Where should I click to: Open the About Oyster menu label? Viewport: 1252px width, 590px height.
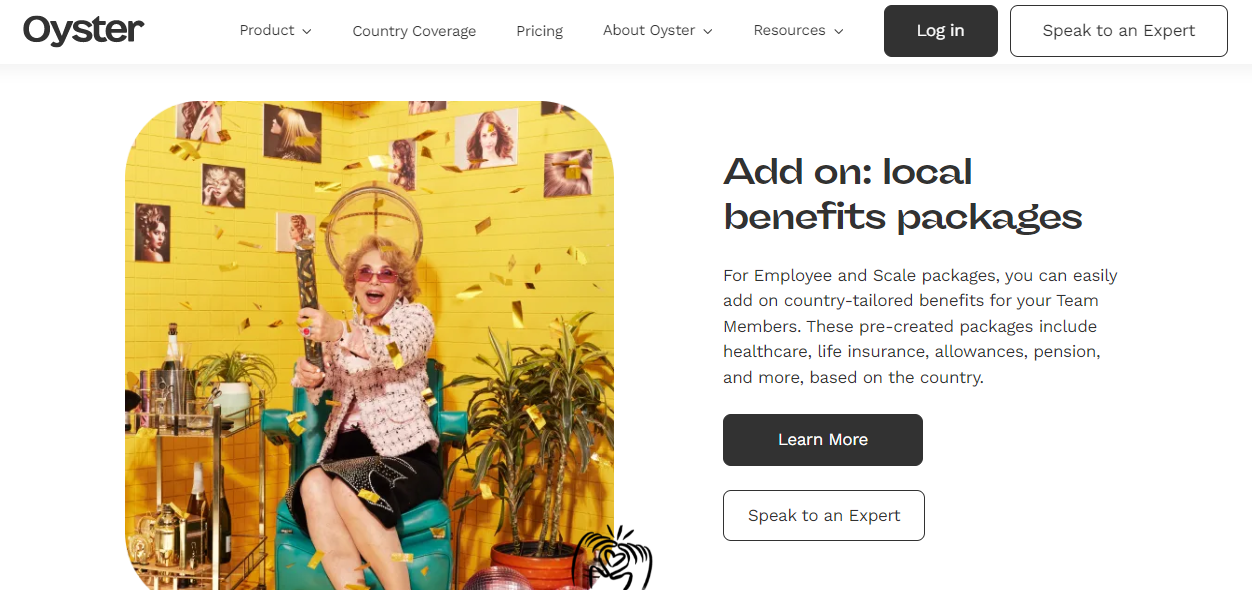(649, 30)
